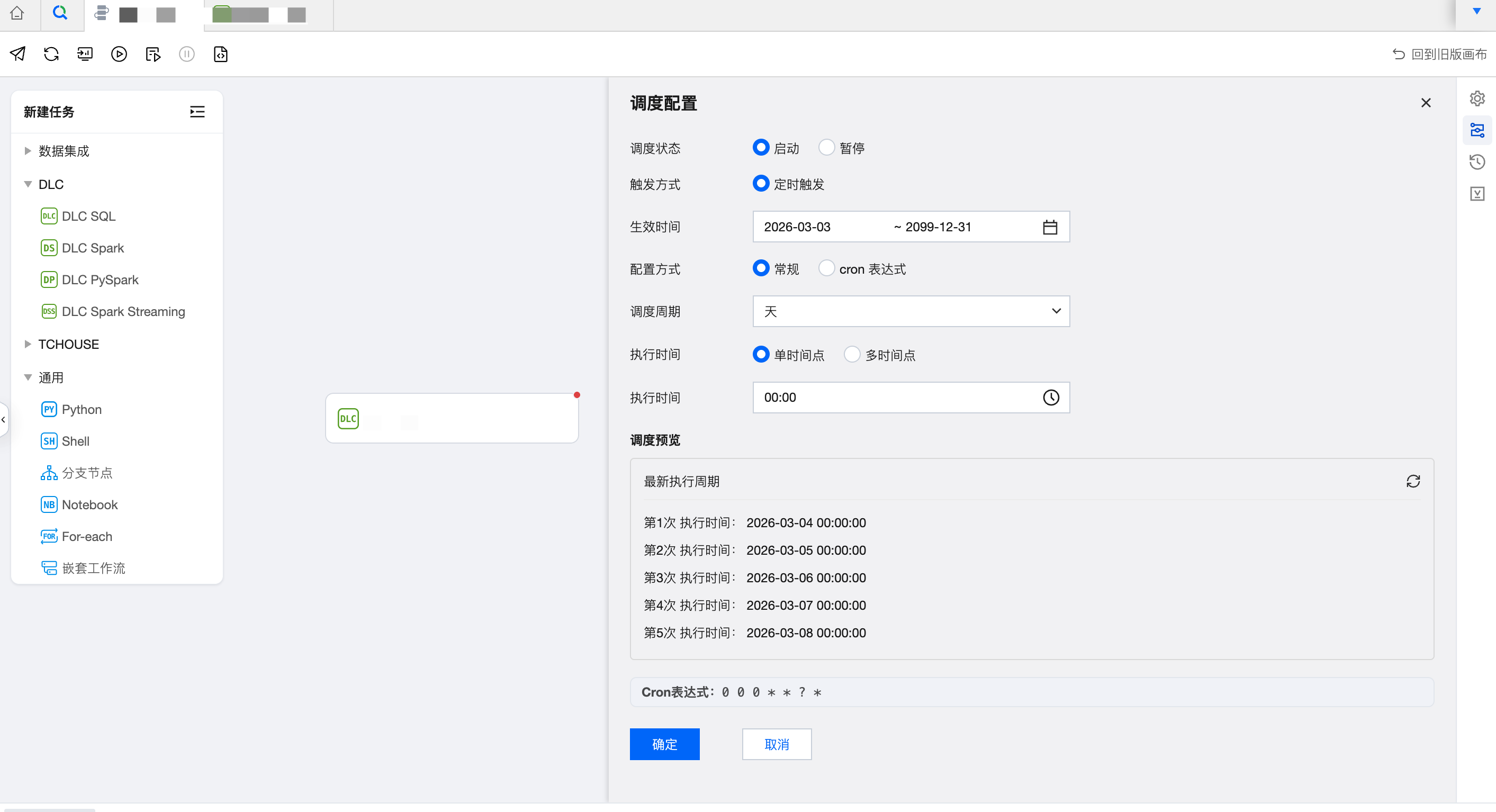This screenshot has width=1496, height=812.
Task: Click the 确定 confirm button
Action: (664, 744)
